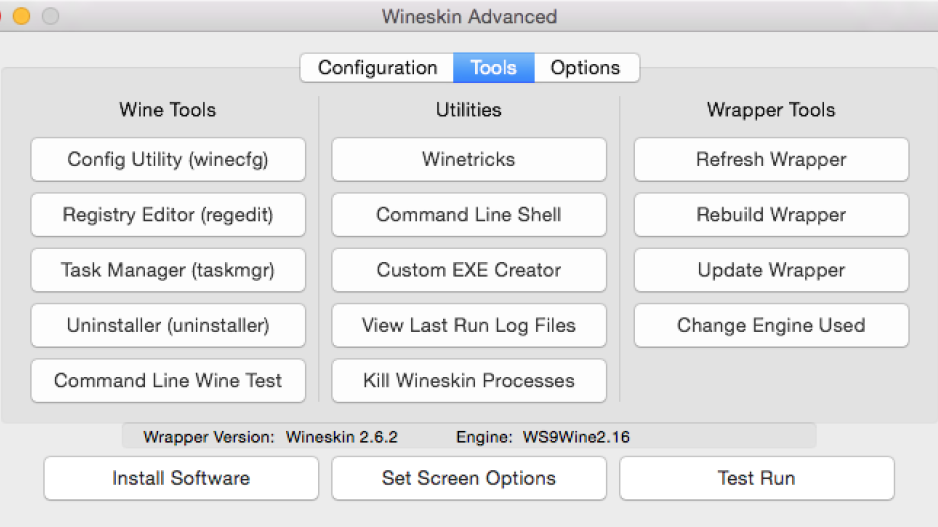This screenshot has width=938, height=527.
Task: Launch Config Utility (winecfg)
Action: point(168,160)
